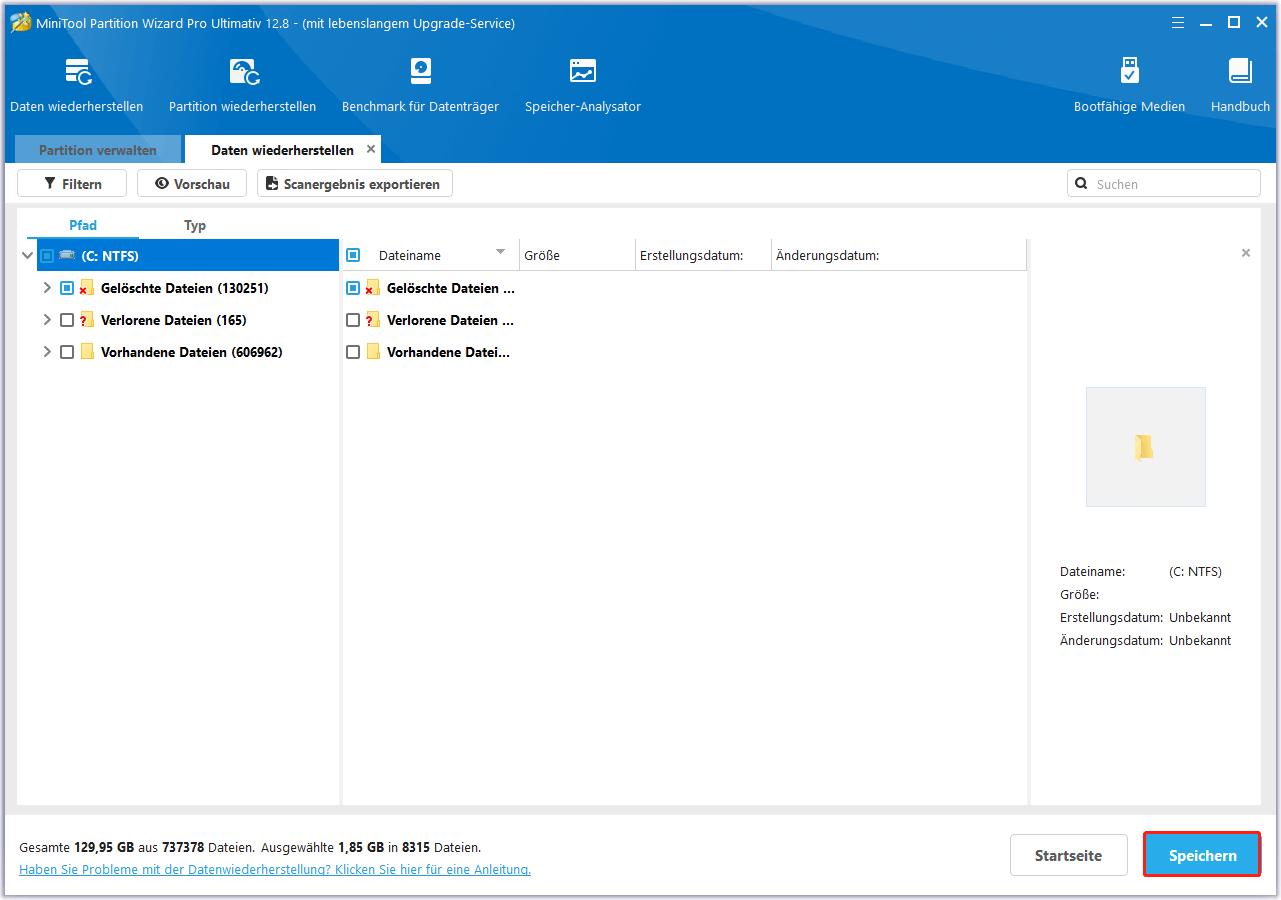Click the Vorschau button
This screenshot has width=1281, height=900.
click(192, 184)
